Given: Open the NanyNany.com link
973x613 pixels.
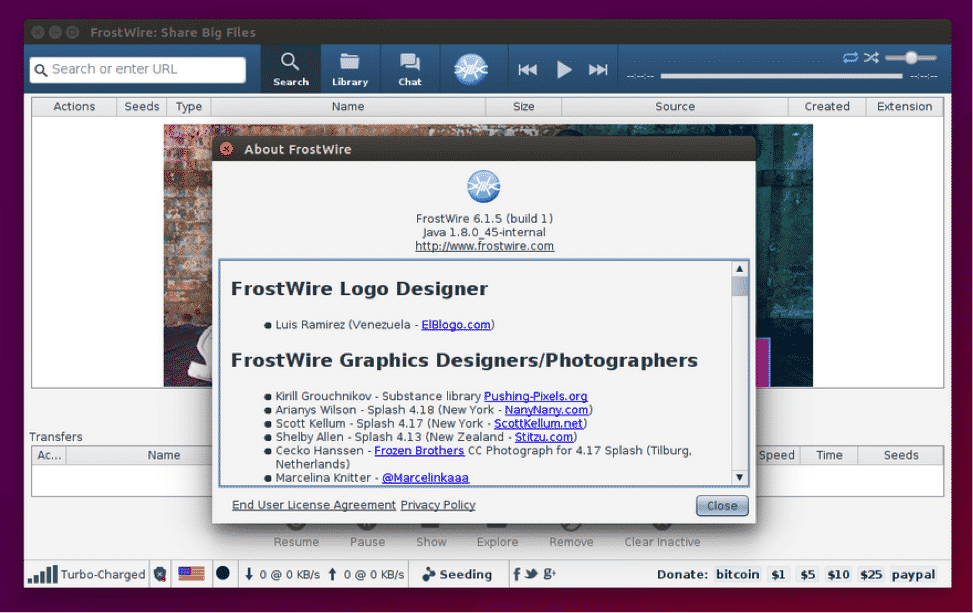Looking at the screenshot, I should 546,409.
